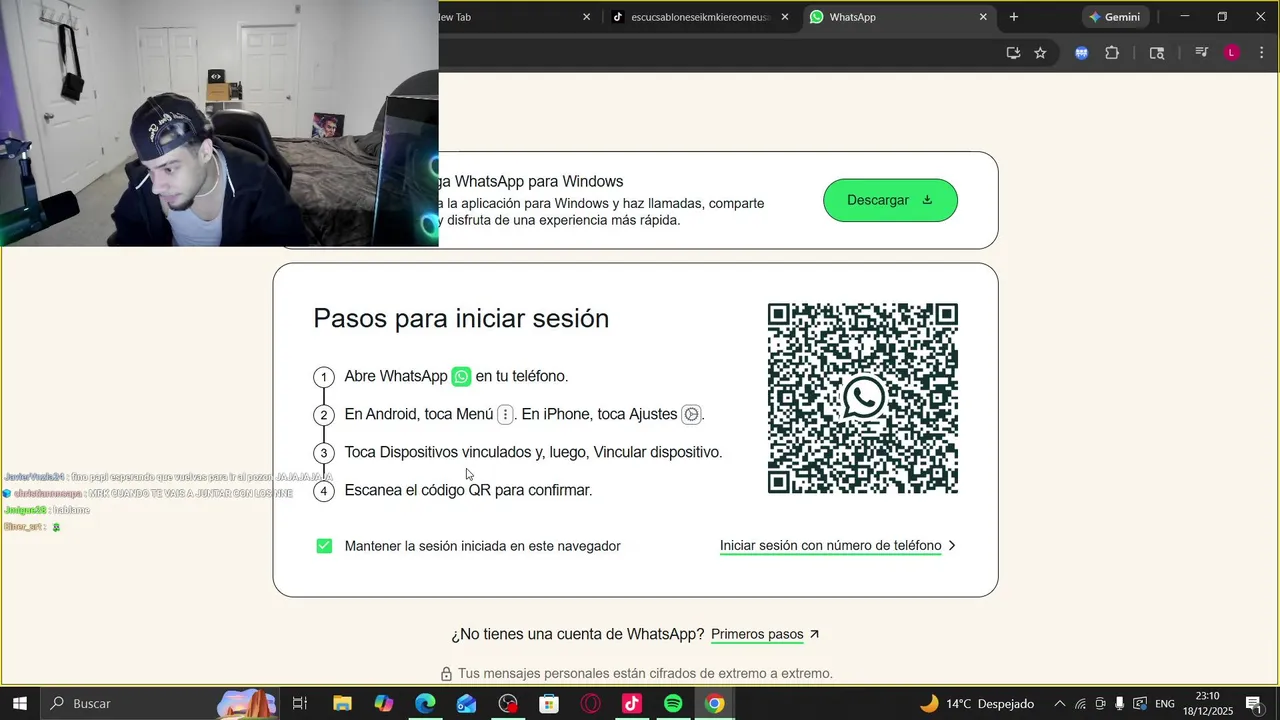The image size is (1280, 720).
Task: Click the WhatsApp para Windows title text
Action: pyautogui.click(x=531, y=181)
